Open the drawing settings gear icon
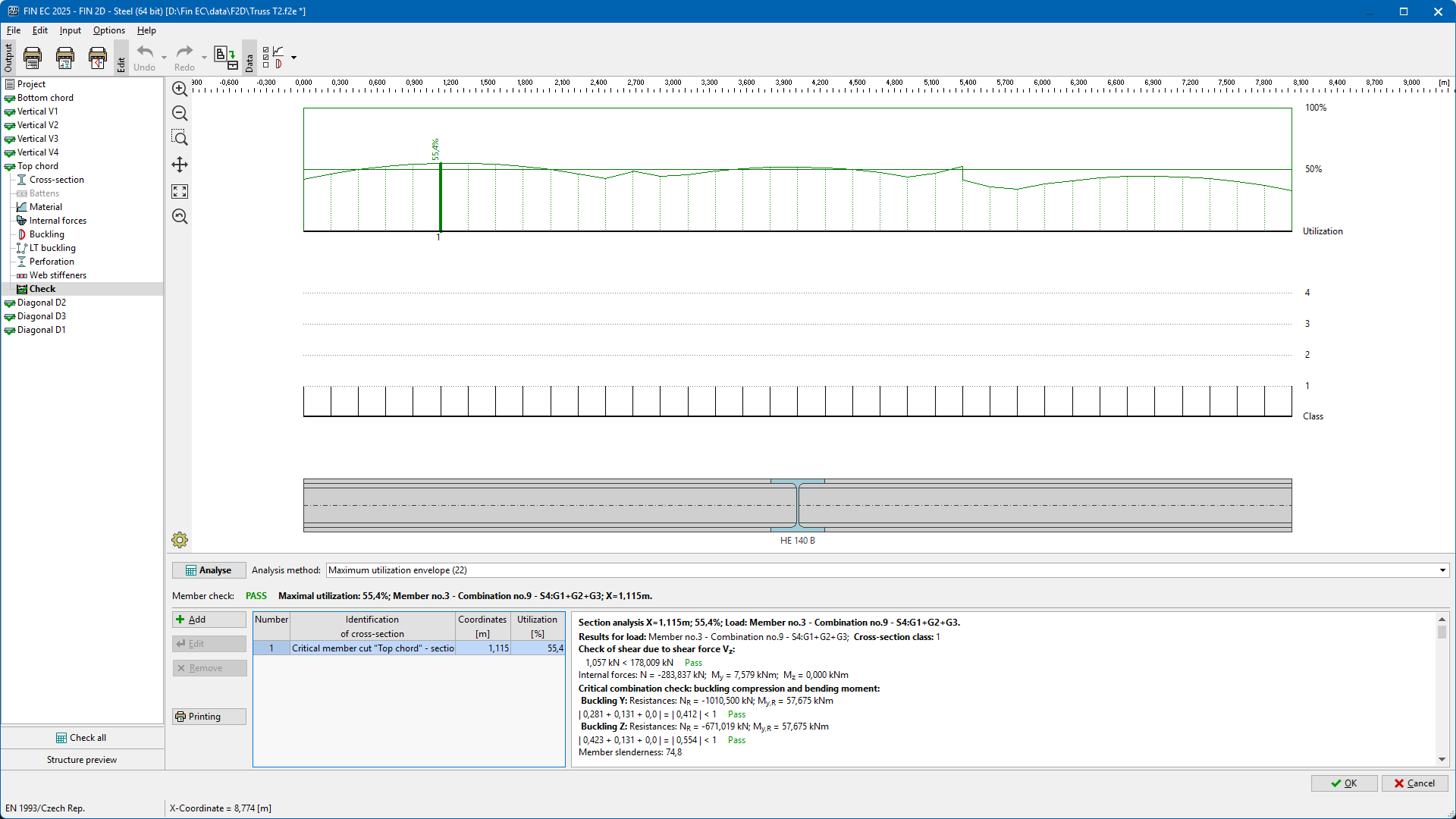This screenshot has width=1456, height=819. point(180,540)
